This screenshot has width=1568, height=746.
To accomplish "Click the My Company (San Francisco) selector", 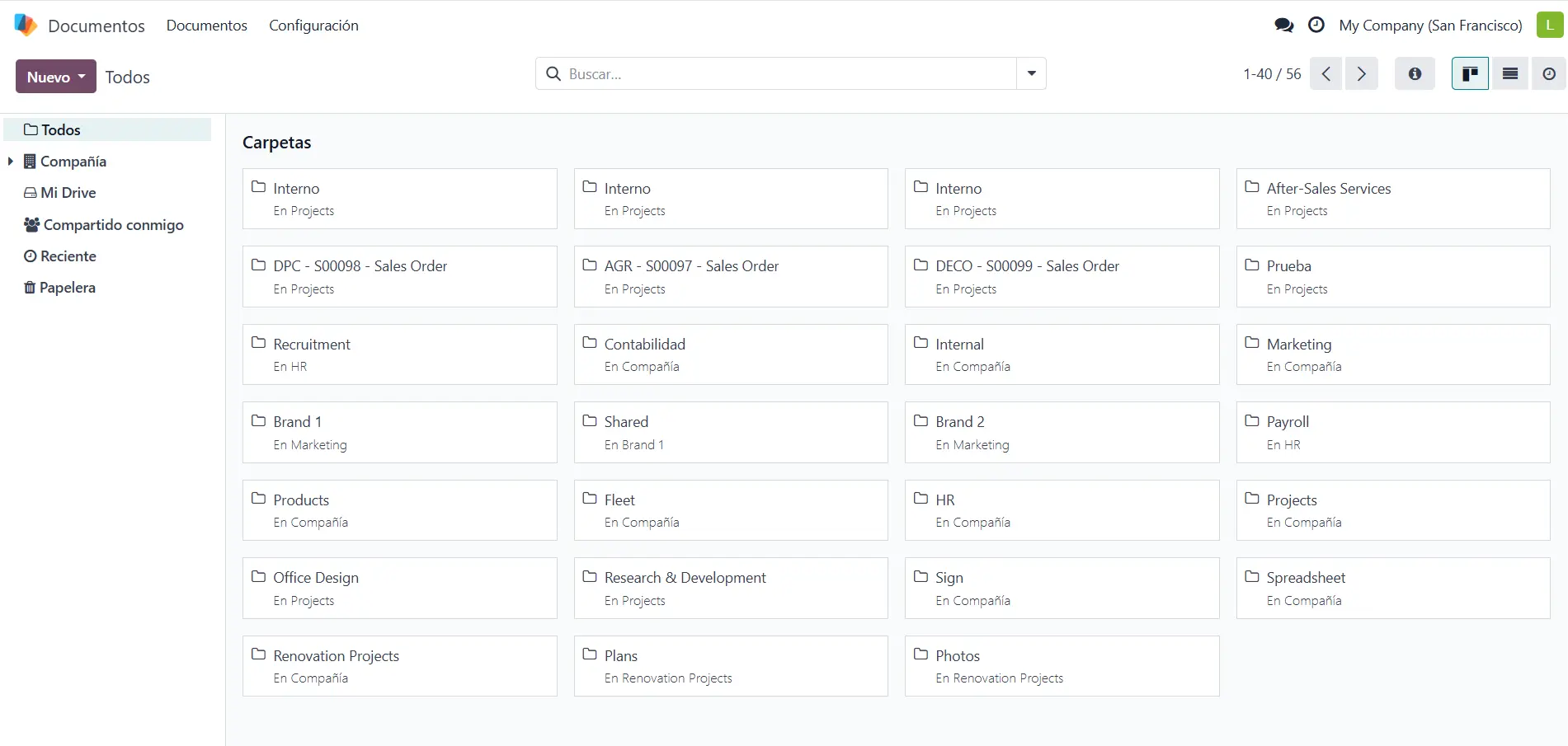I will (1430, 26).
